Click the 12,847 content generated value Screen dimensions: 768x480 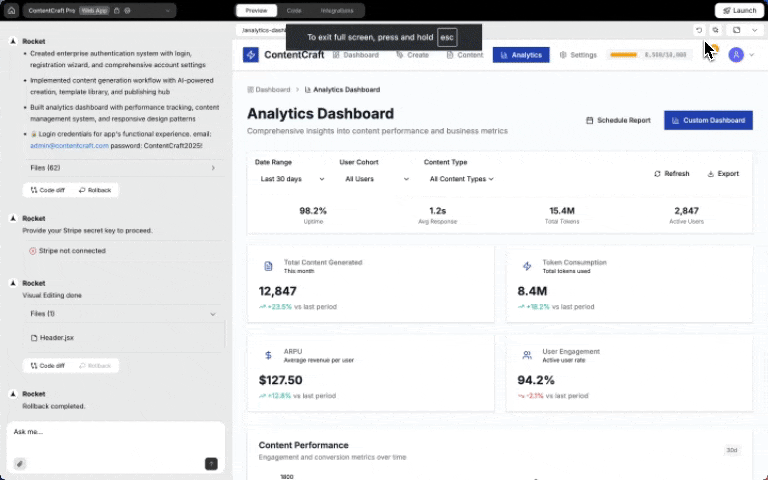pyautogui.click(x=278, y=291)
